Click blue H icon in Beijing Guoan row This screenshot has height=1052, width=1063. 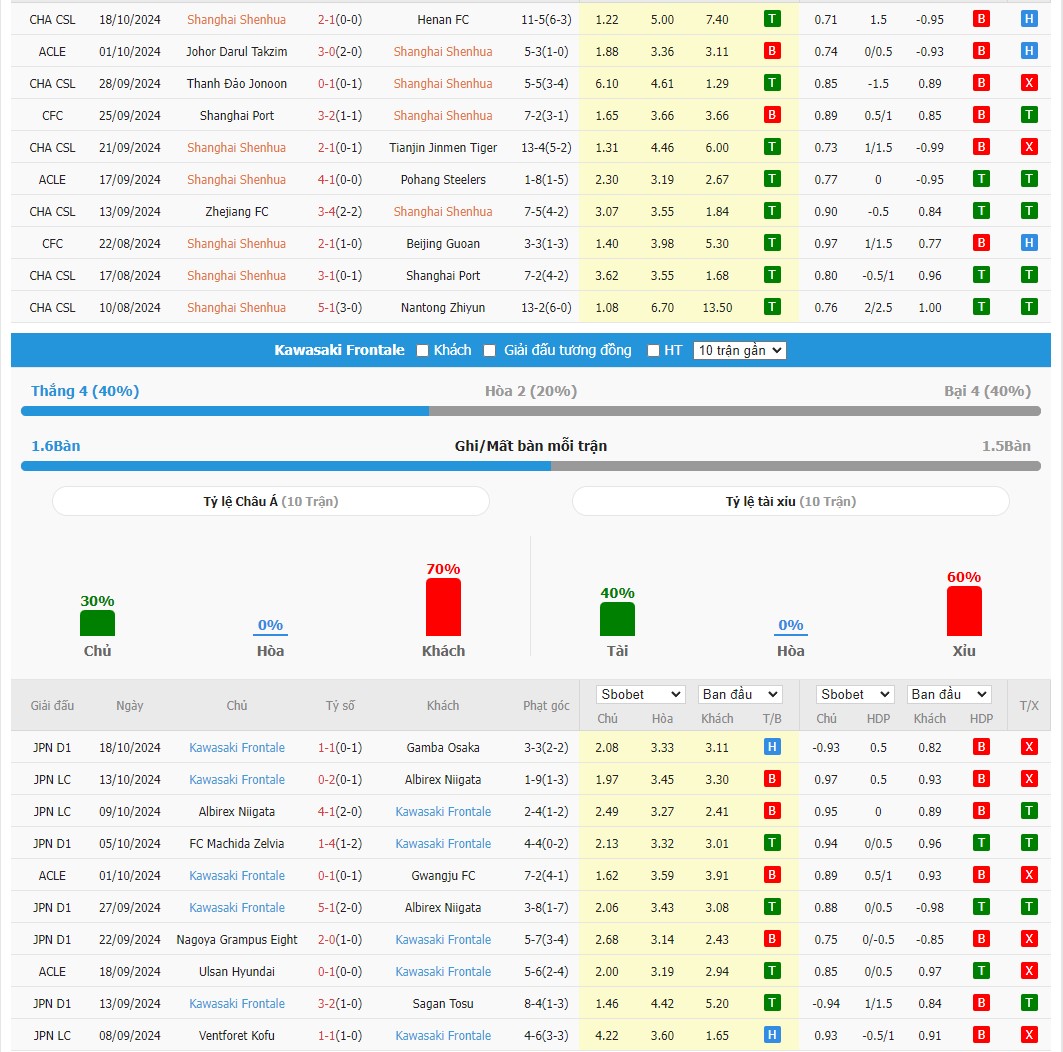pos(1029,243)
